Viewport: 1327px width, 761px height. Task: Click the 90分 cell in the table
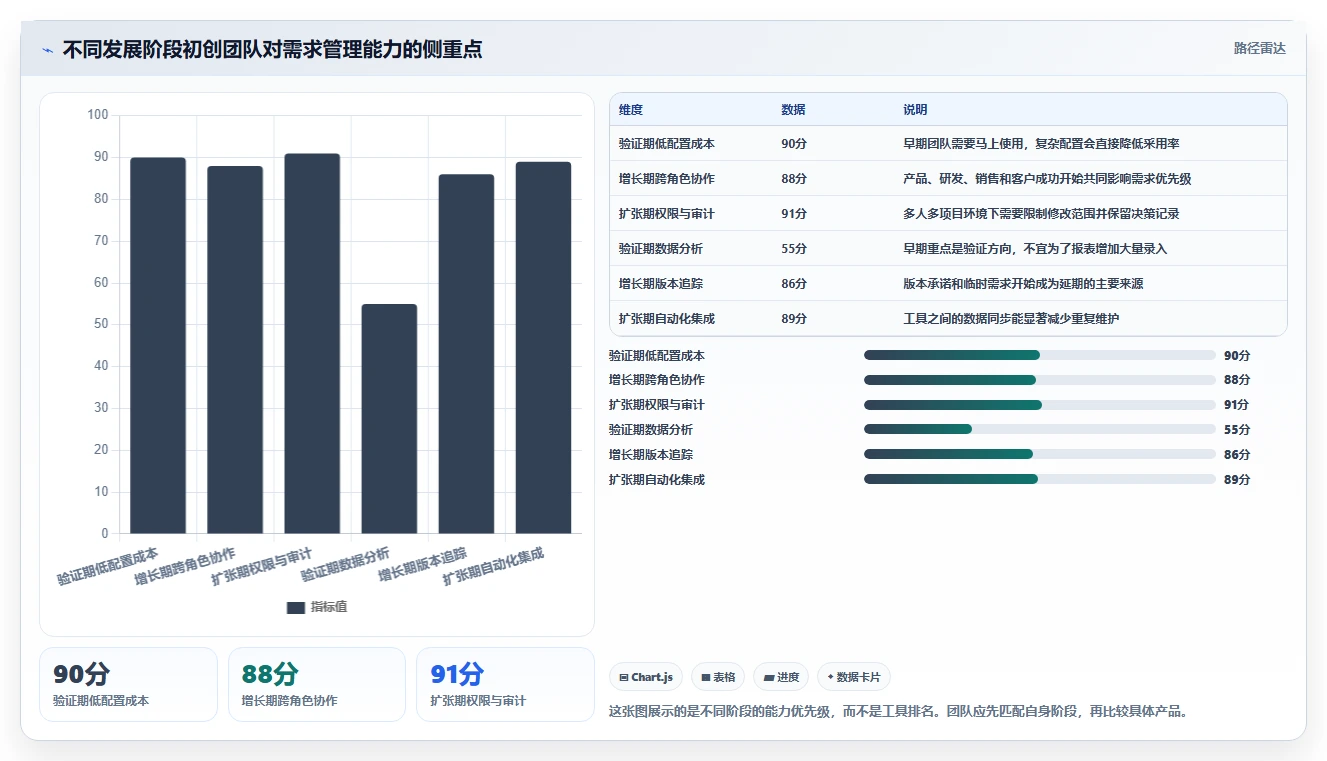tap(794, 144)
